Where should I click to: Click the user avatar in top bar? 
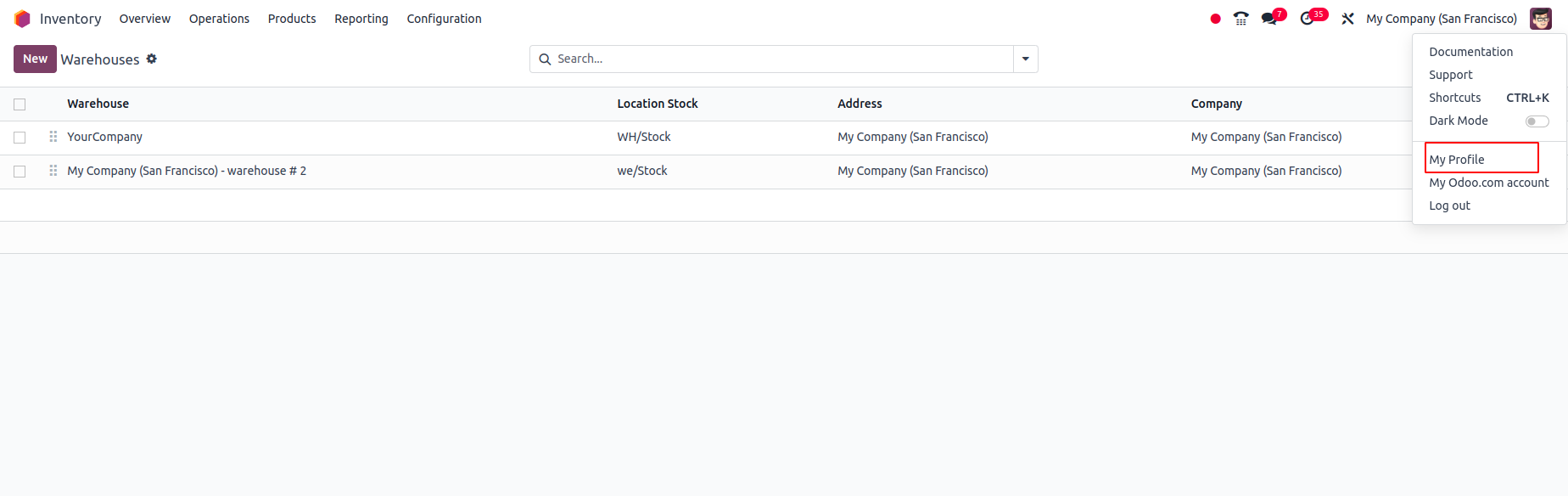[x=1541, y=19]
